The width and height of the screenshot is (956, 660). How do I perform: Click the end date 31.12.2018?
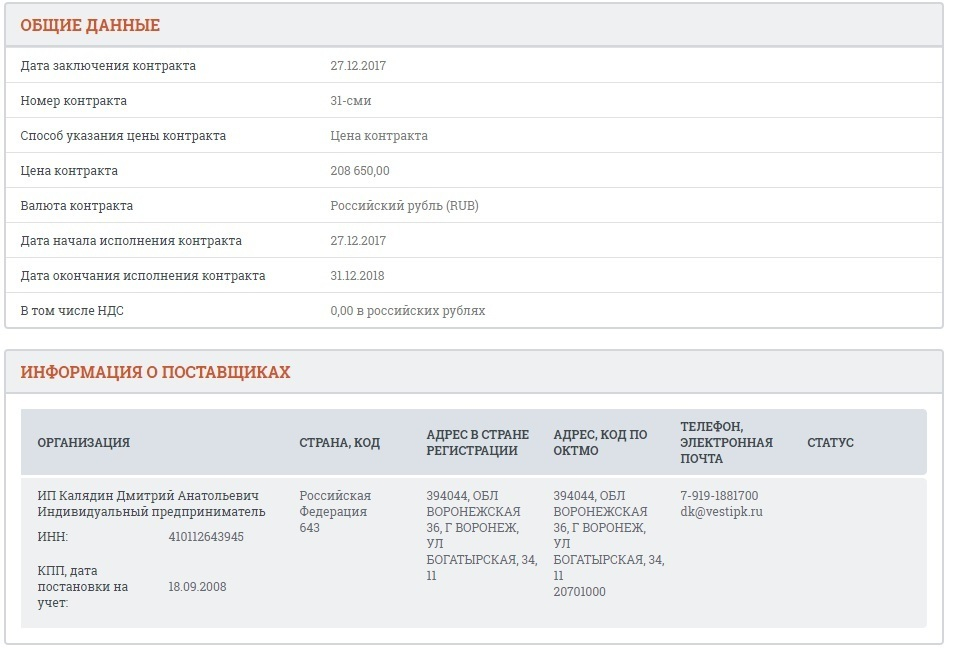pos(357,275)
